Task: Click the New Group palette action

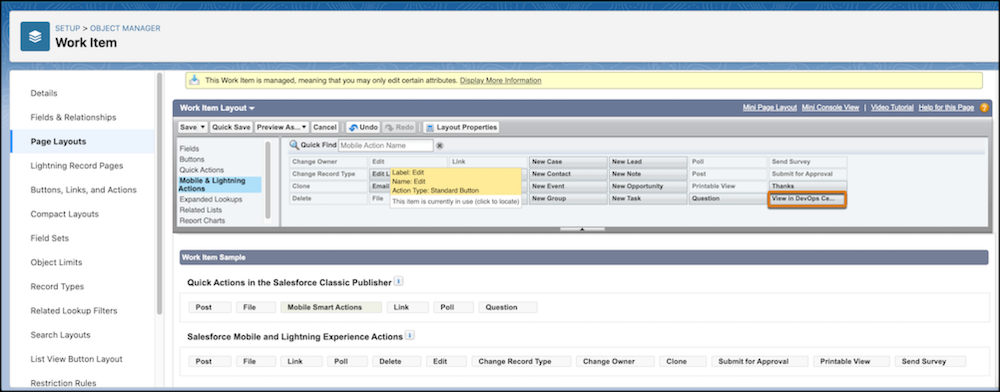Action: click(x=568, y=199)
